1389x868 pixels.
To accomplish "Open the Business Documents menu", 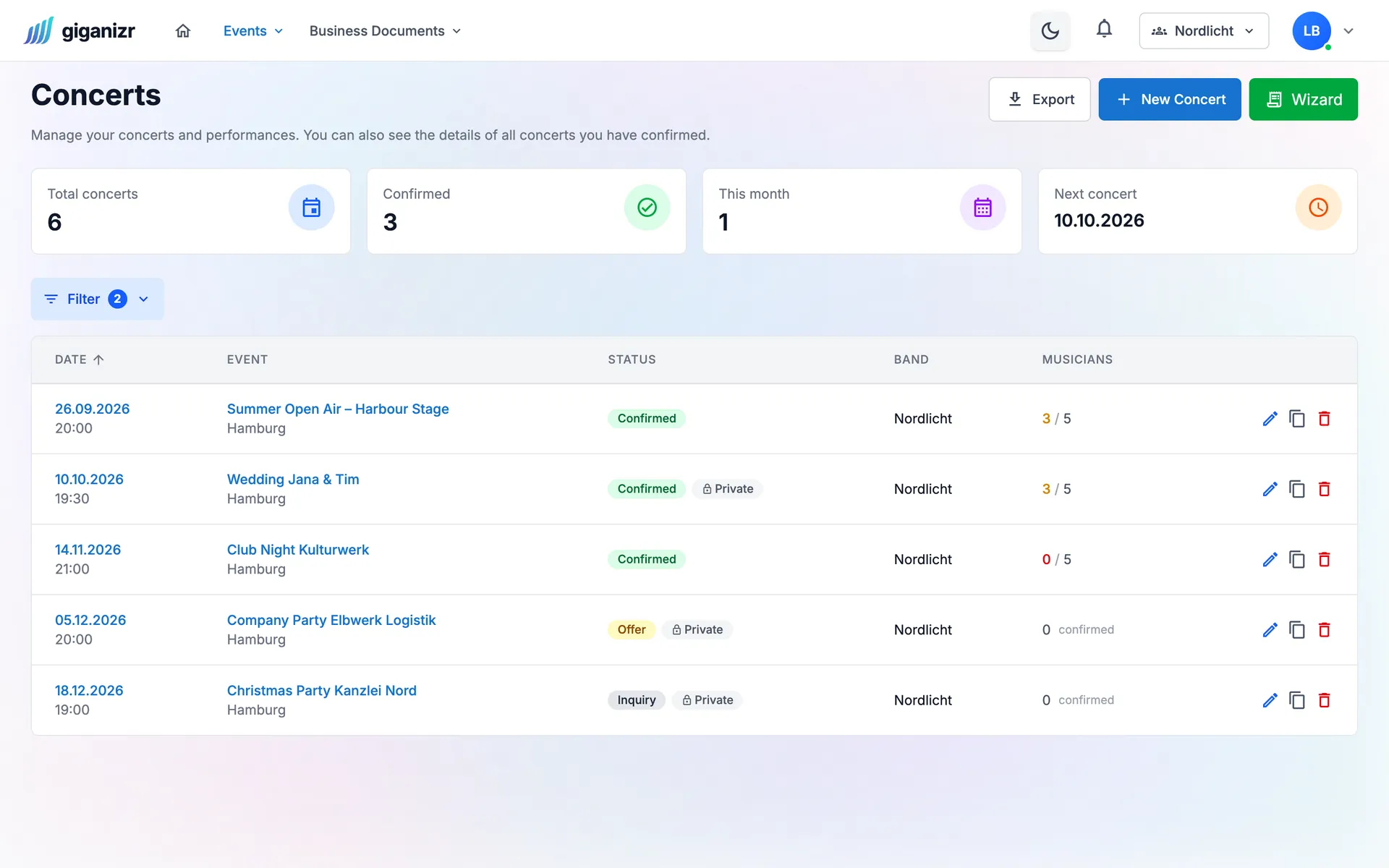I will click(x=385, y=30).
